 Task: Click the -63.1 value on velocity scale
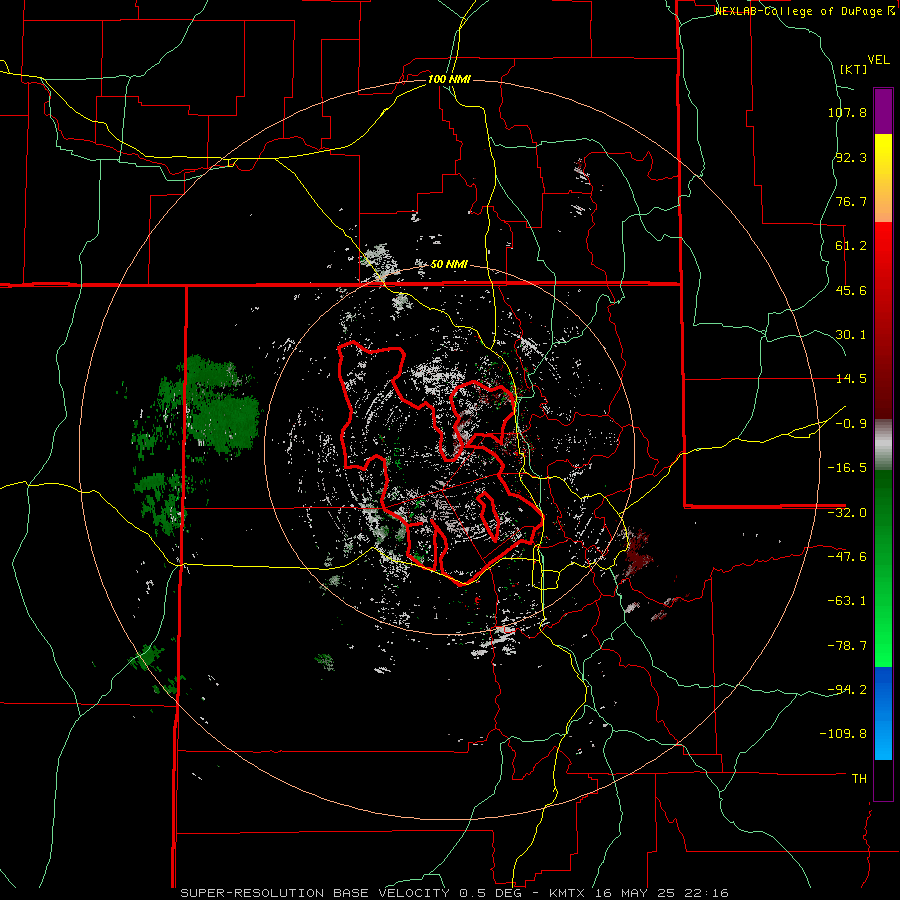point(847,601)
